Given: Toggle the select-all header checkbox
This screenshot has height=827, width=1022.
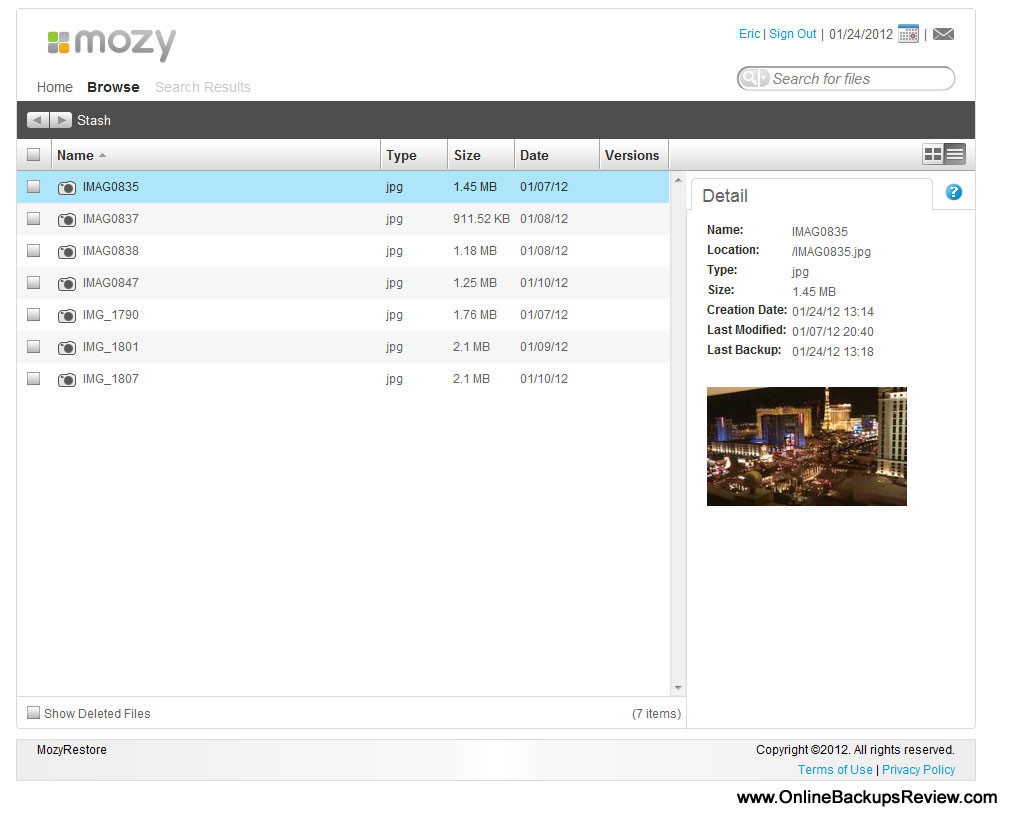Looking at the screenshot, I should 34,155.
